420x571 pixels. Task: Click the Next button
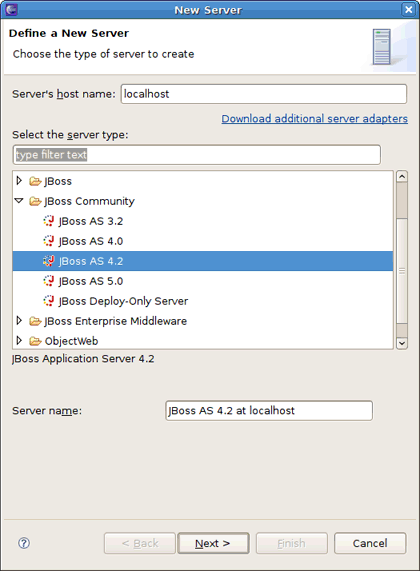pos(213,543)
